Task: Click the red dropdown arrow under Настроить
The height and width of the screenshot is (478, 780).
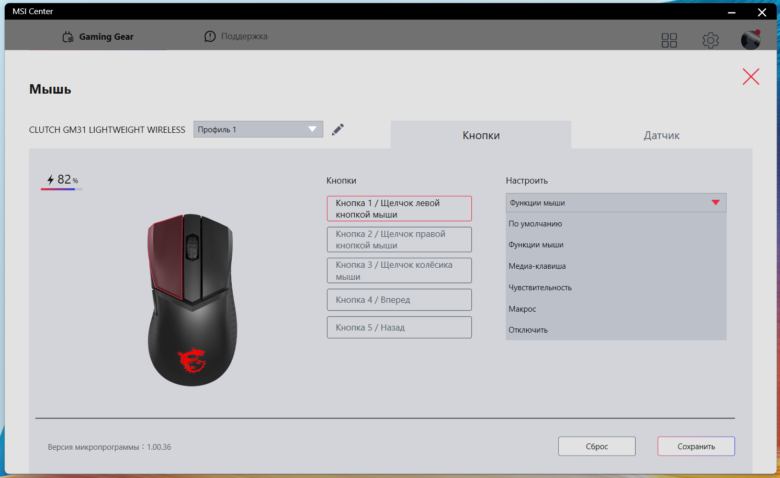Action: click(715, 202)
